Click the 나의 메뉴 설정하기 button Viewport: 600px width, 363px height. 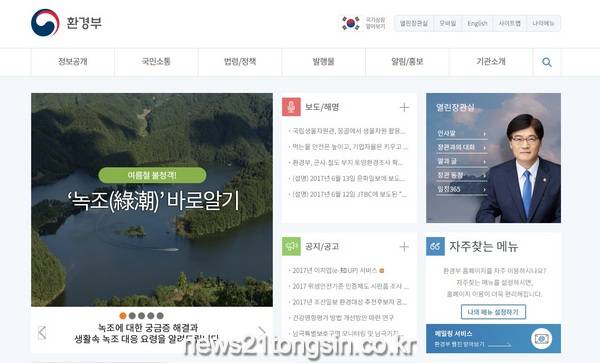(493, 312)
